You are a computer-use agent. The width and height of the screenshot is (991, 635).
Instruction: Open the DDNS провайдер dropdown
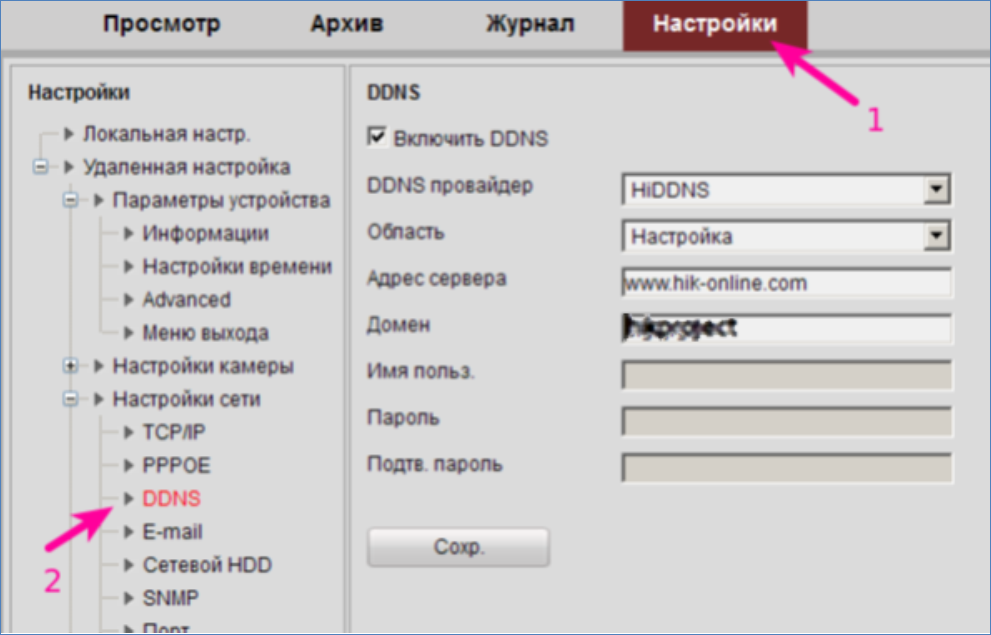tap(936, 188)
